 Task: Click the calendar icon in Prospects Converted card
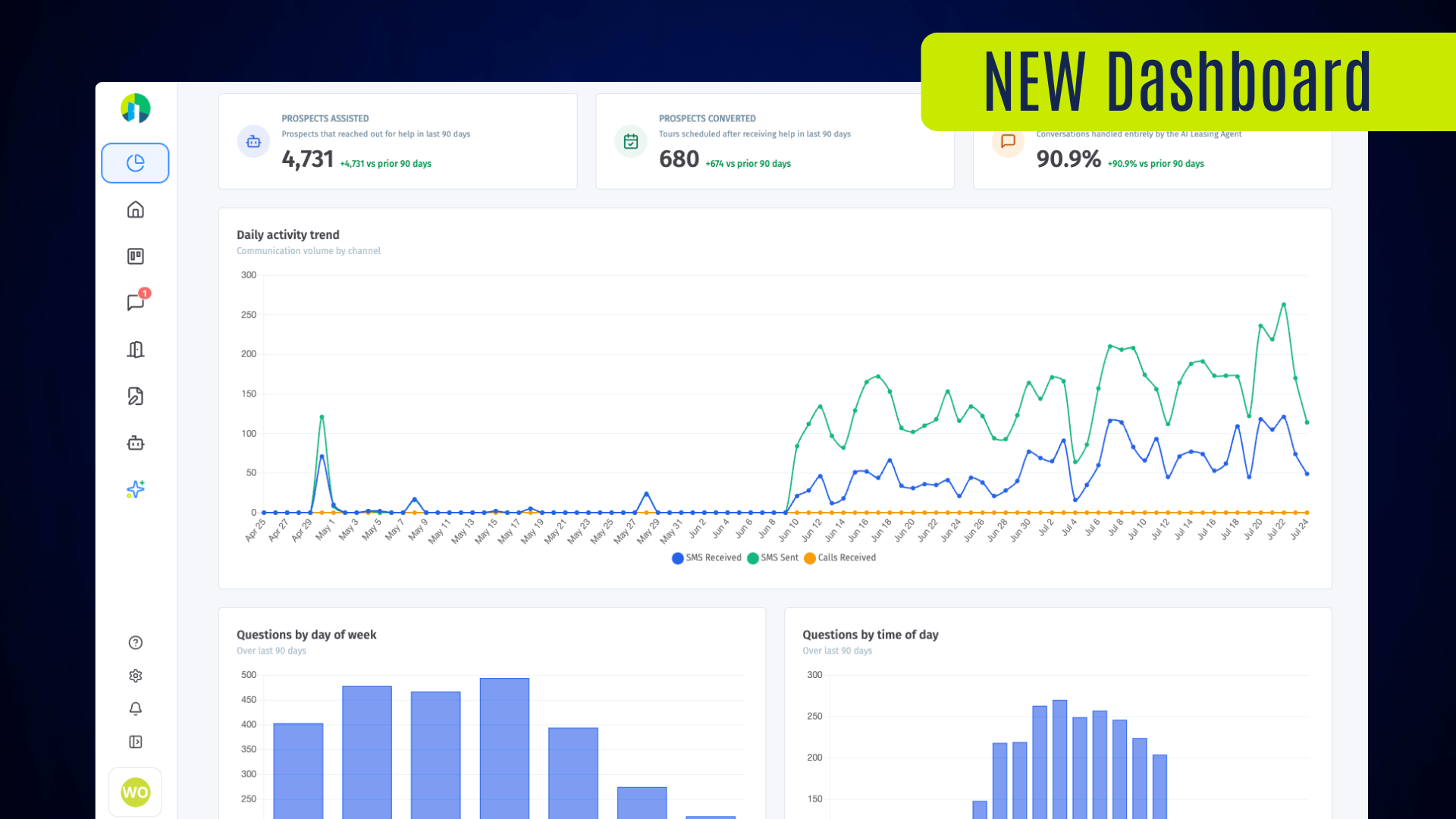(630, 141)
